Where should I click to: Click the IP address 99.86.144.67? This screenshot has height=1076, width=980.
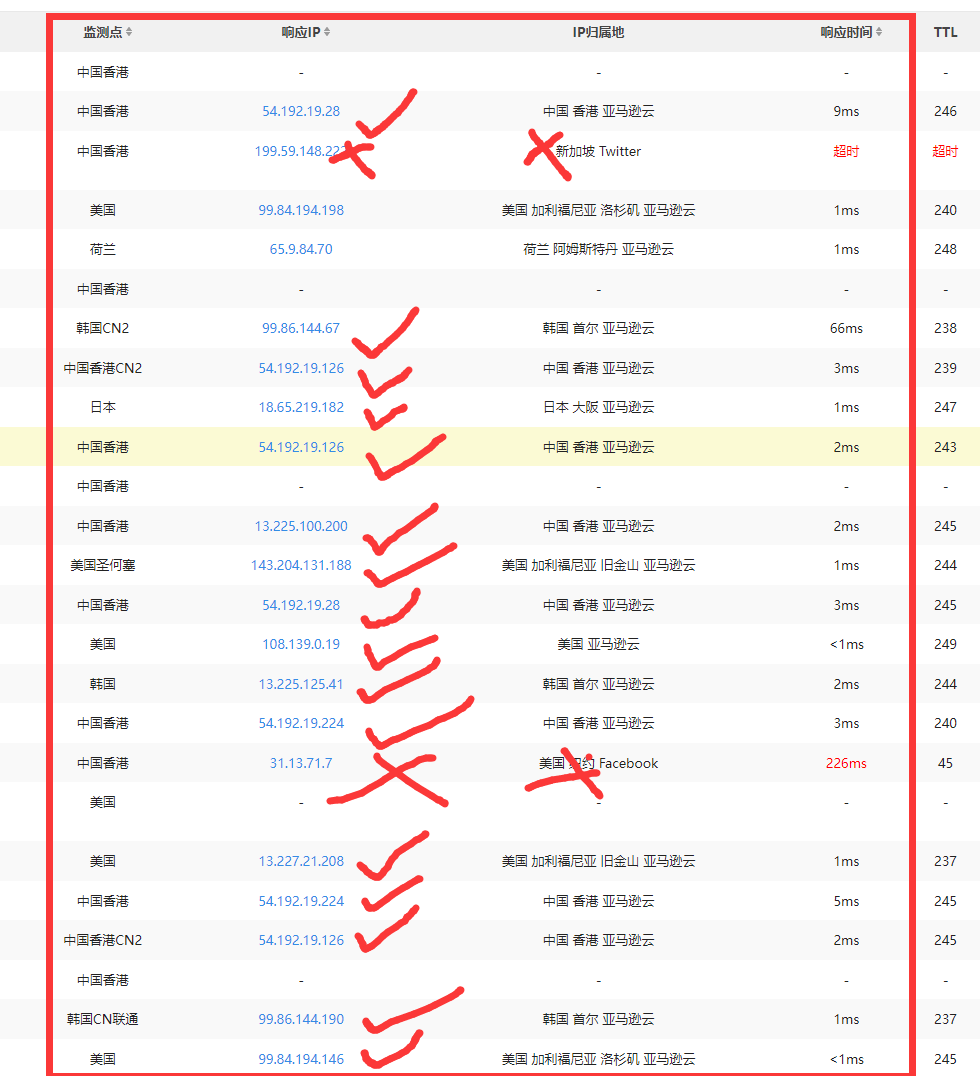point(301,328)
